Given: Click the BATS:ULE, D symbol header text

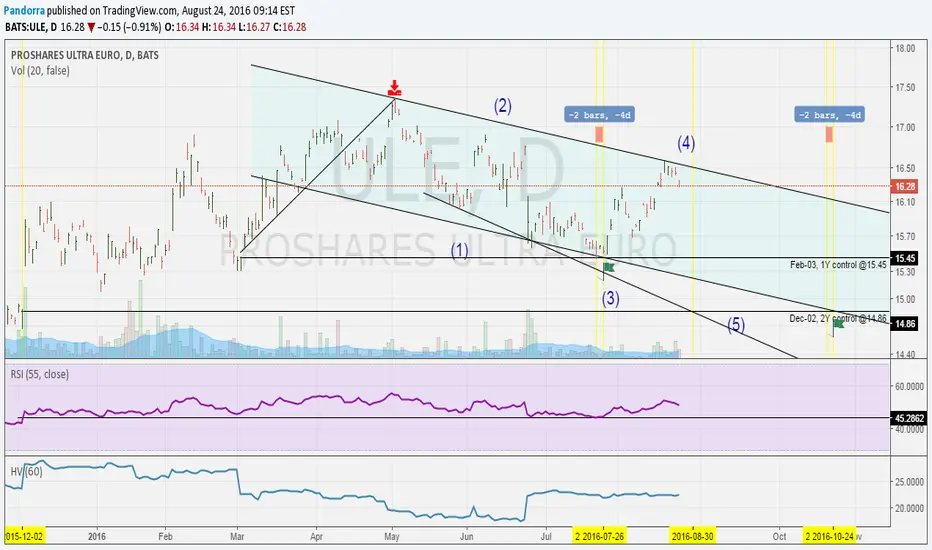Looking at the screenshot, I should [x=30, y=27].
